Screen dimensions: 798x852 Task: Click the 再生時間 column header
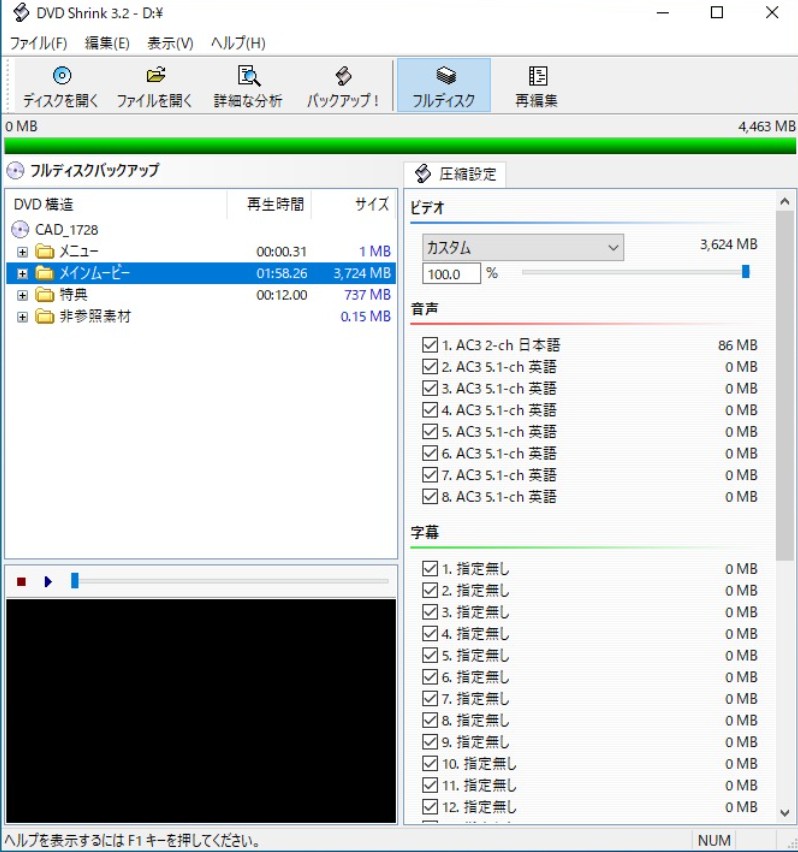point(269,204)
